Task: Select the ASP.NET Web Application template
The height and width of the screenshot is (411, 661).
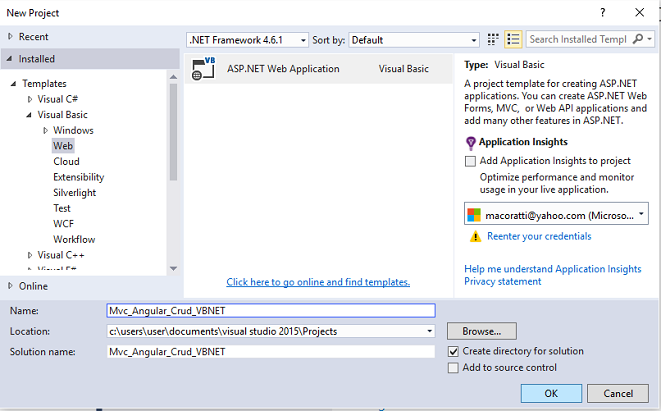Action: coord(319,69)
